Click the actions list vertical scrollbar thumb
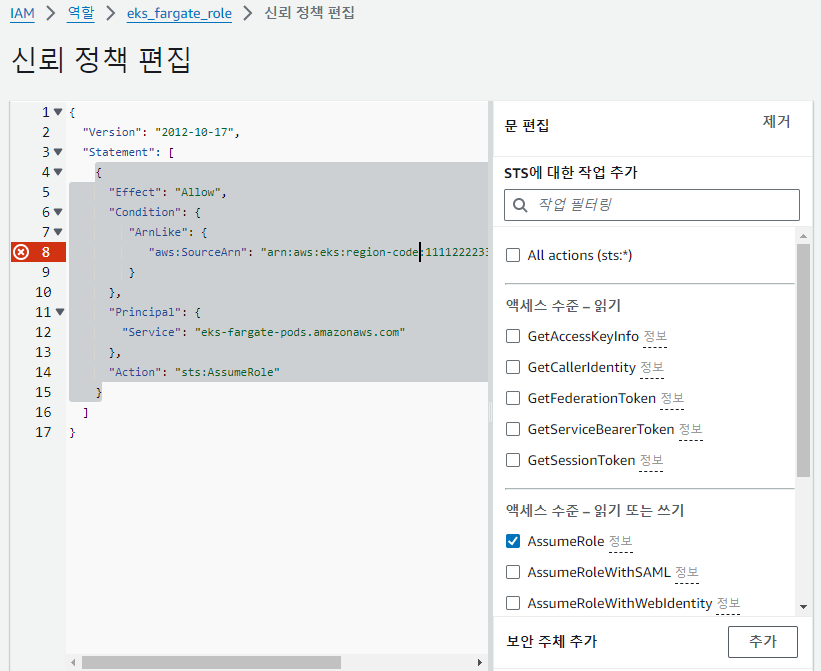The width and height of the screenshot is (821, 671). pos(803,361)
